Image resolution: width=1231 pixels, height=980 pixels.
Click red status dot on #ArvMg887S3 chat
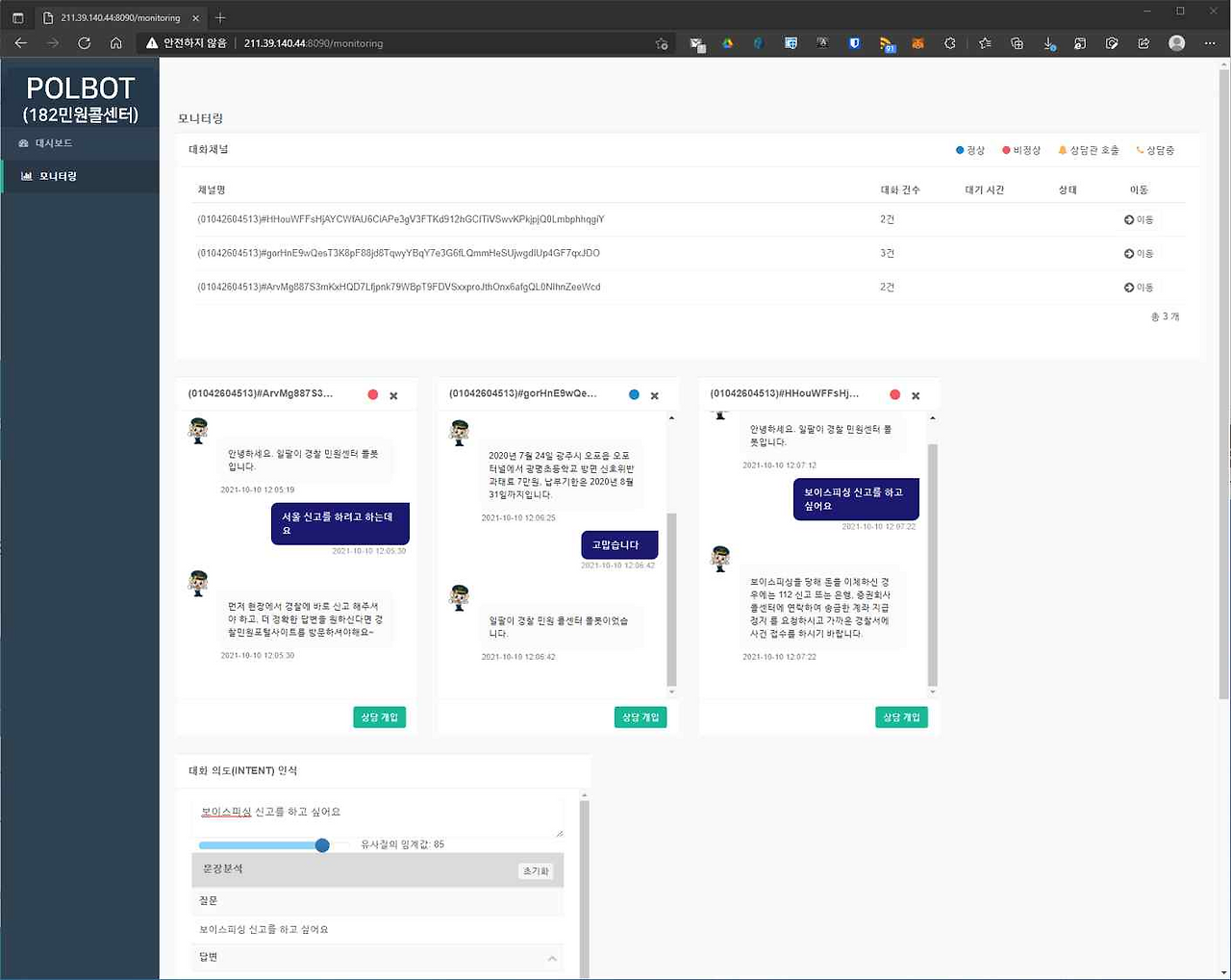[373, 394]
